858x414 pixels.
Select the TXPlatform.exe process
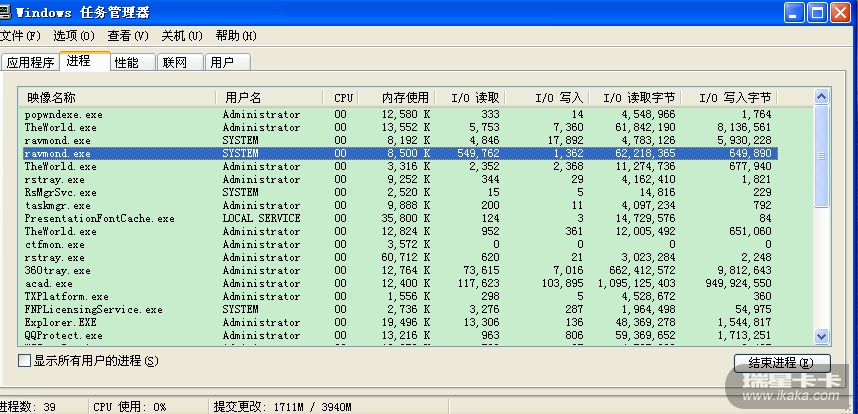[401, 296]
